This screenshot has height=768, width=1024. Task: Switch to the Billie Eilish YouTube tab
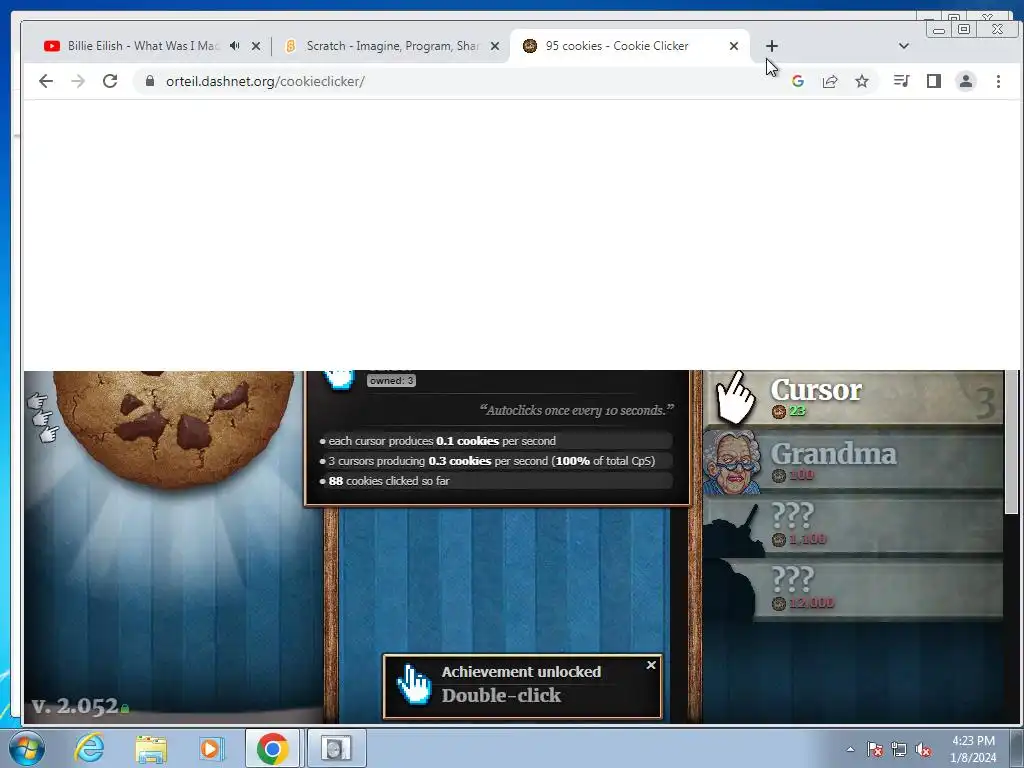point(144,46)
